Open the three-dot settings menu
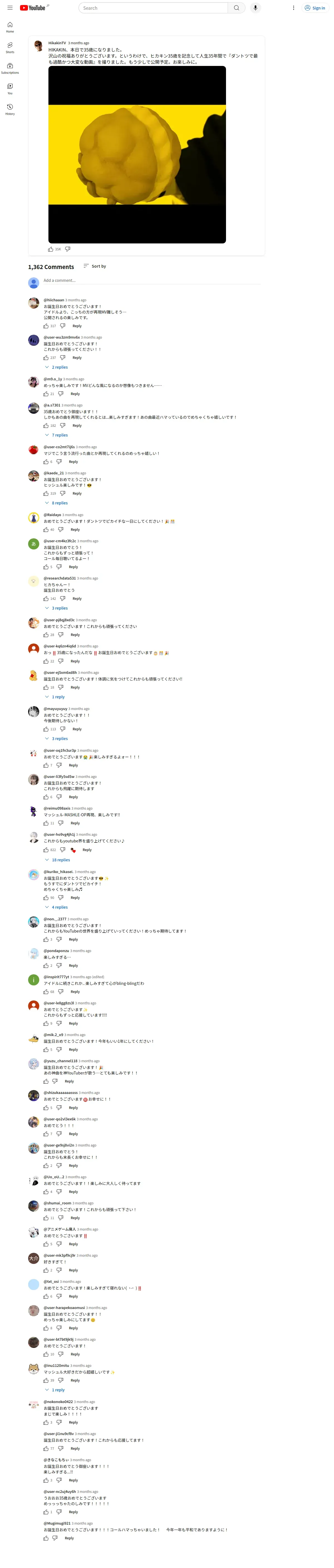Viewport: 334px width, 1568px height. (x=293, y=8)
